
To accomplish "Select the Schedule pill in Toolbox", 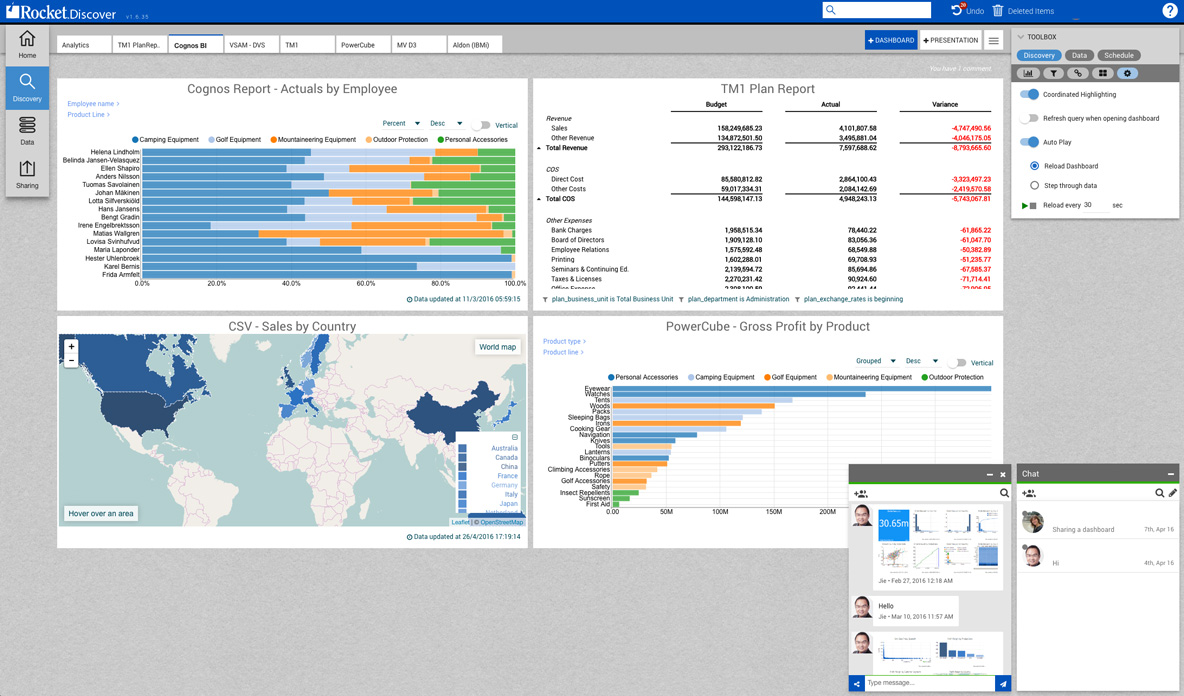I will click(x=1118, y=55).
